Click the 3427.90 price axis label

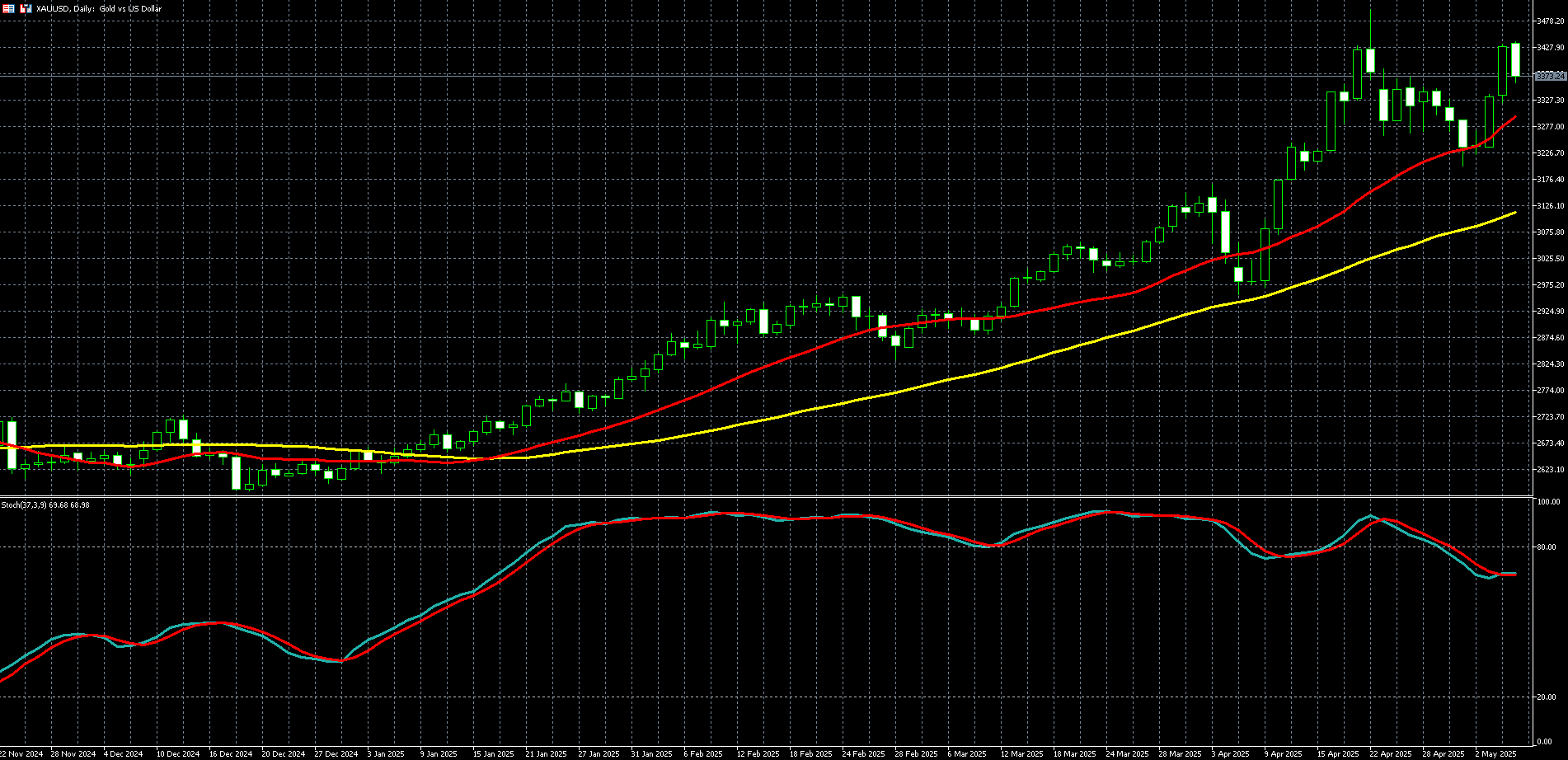[x=1550, y=48]
